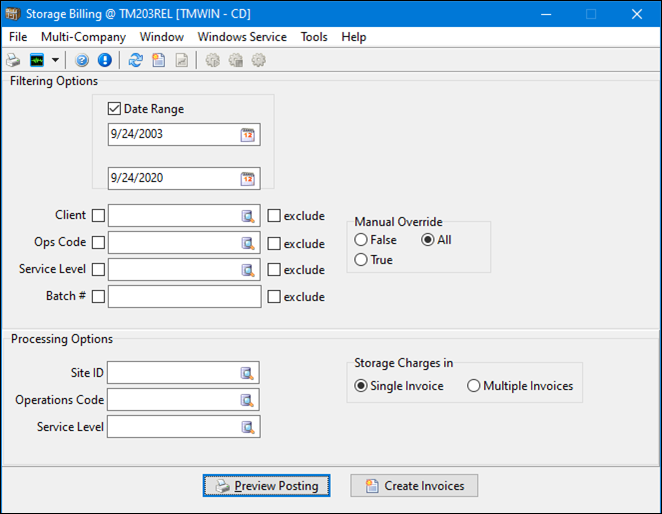
Task: Open the blue question mark help icon
Action: tap(83, 61)
